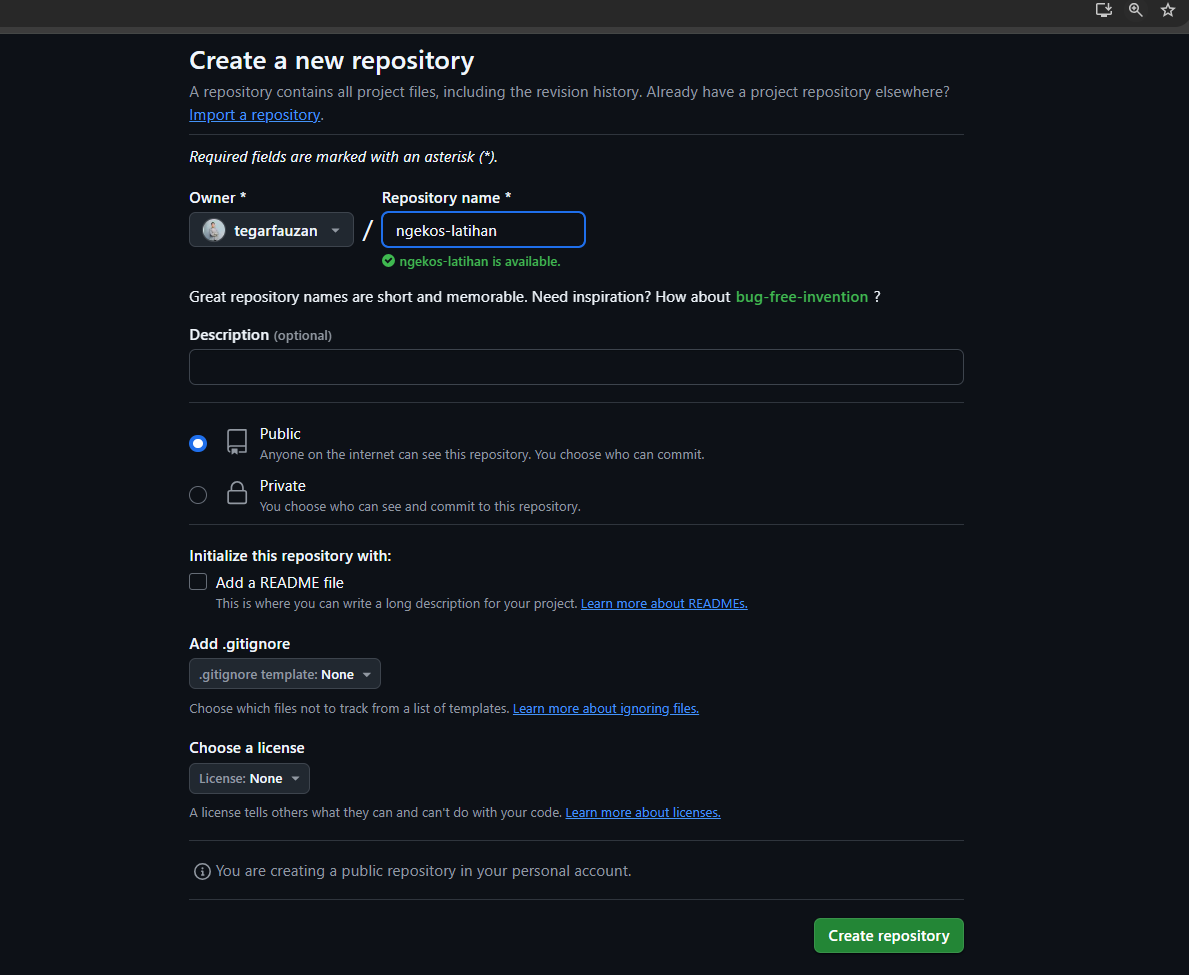1189x975 pixels.
Task: Click the Public repository book icon
Action: 237,442
